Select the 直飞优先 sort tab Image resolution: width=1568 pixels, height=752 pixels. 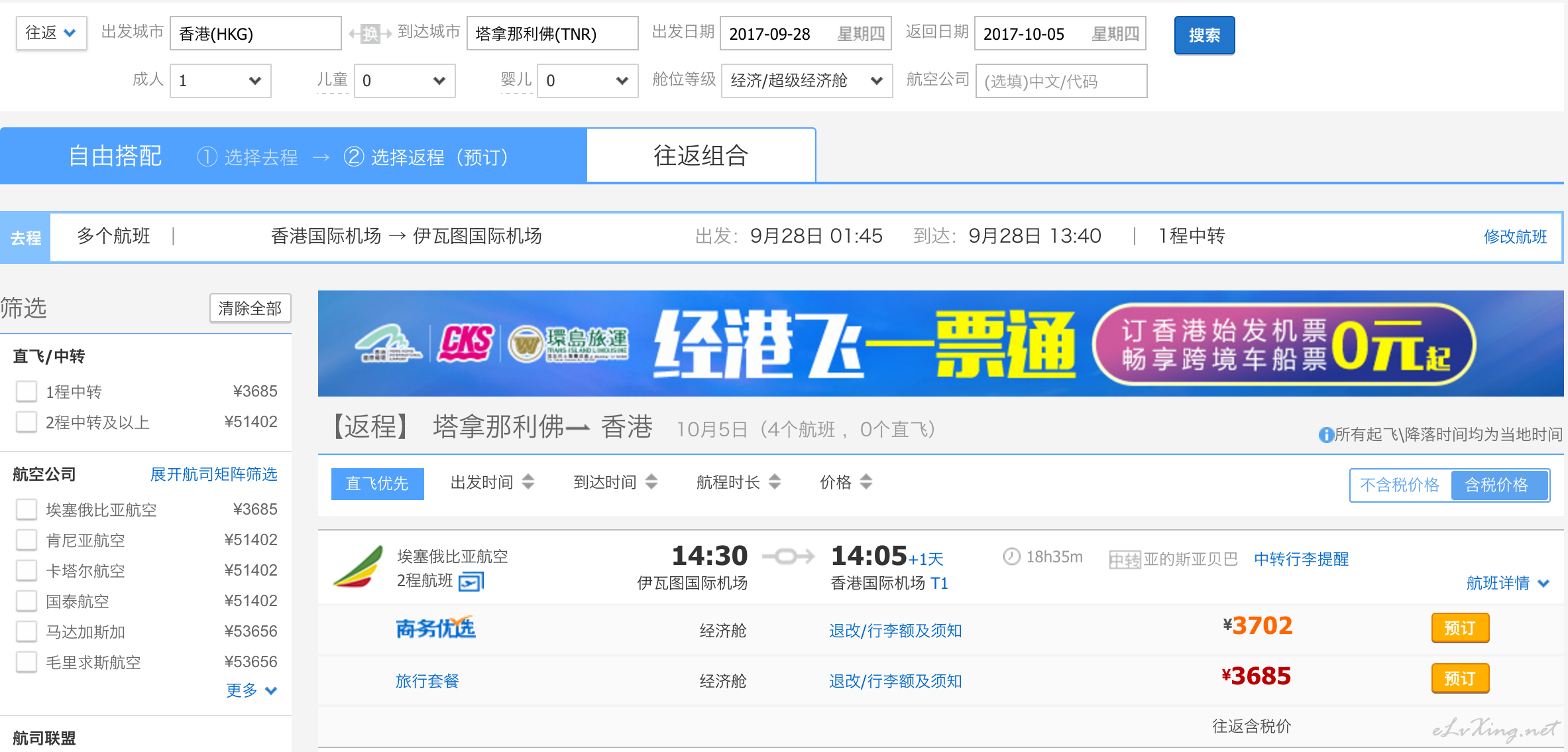[377, 483]
